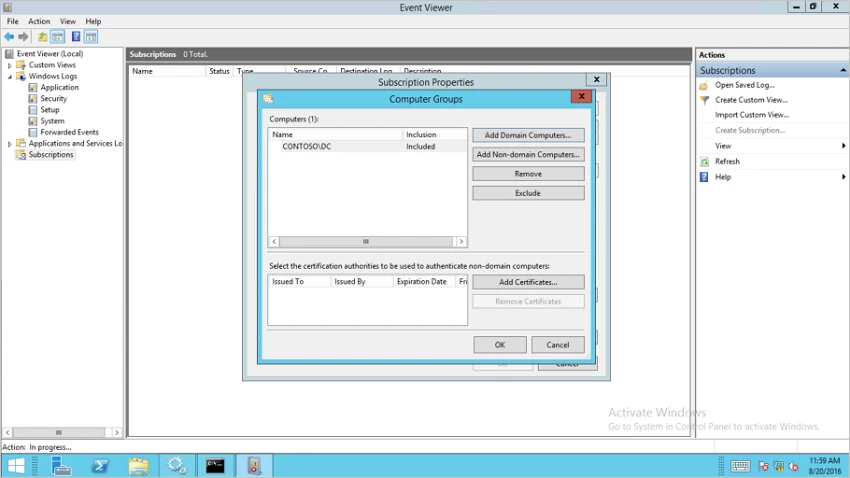Click the Add Certificates button
Viewport: 850px width, 478px height.
pos(528,282)
